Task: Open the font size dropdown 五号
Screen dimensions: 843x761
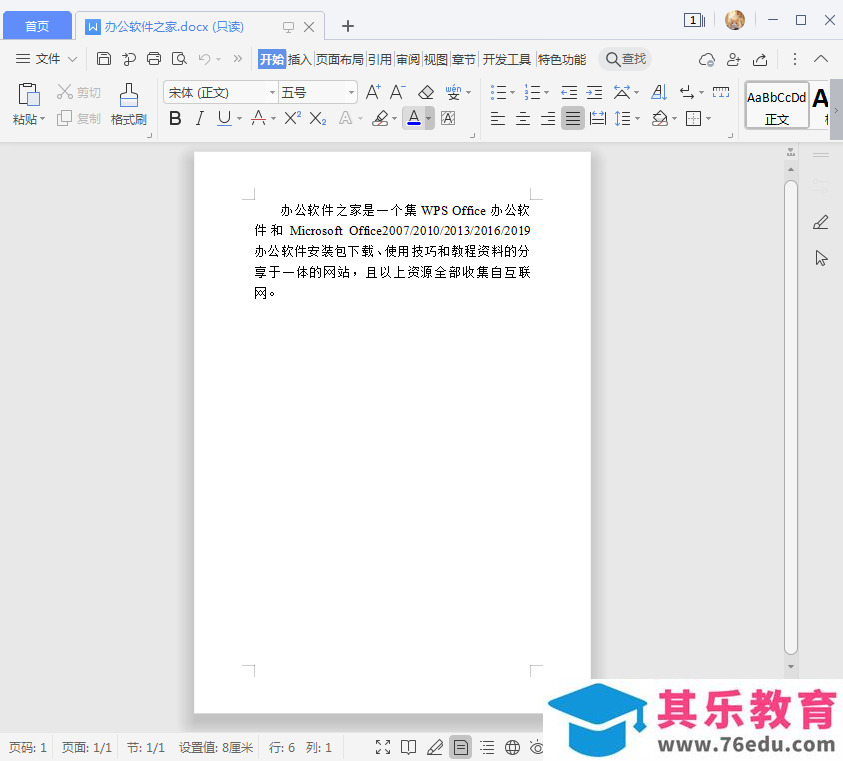Action: click(x=351, y=93)
